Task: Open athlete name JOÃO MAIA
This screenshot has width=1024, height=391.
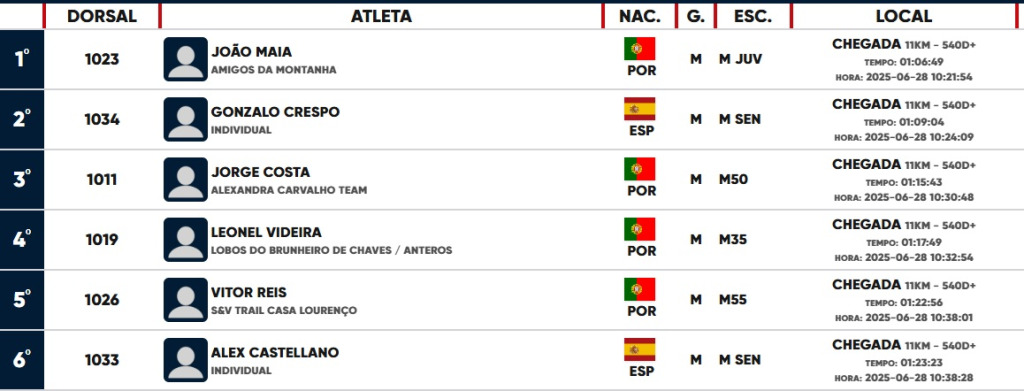Action: click(x=251, y=52)
